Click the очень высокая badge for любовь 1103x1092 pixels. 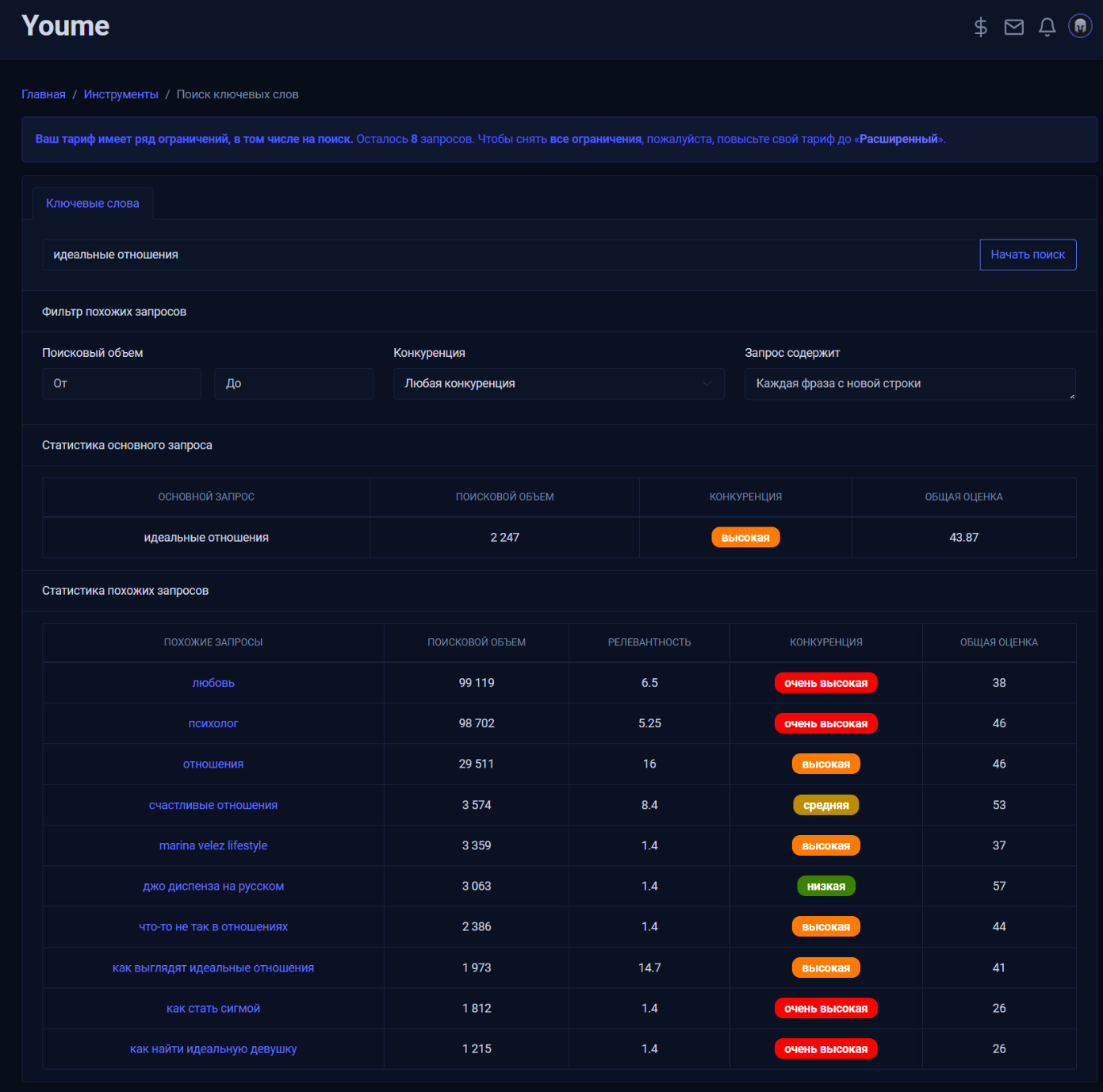[x=826, y=683]
